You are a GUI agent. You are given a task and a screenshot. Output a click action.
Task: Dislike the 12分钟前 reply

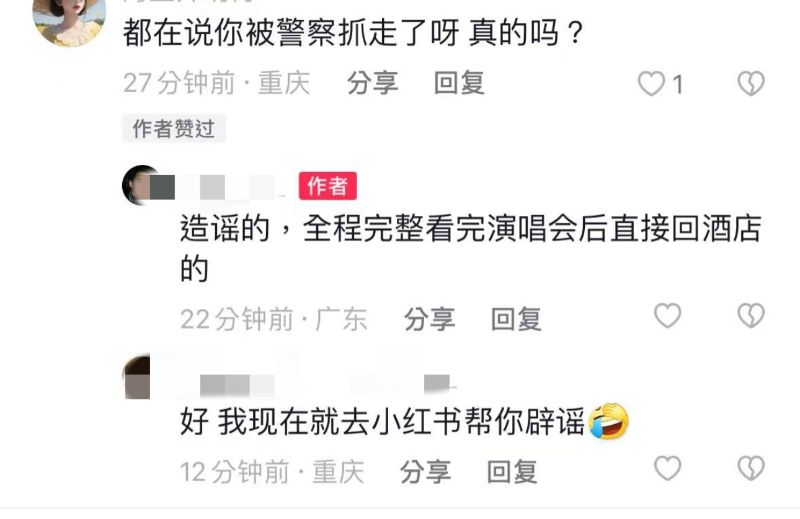751,468
